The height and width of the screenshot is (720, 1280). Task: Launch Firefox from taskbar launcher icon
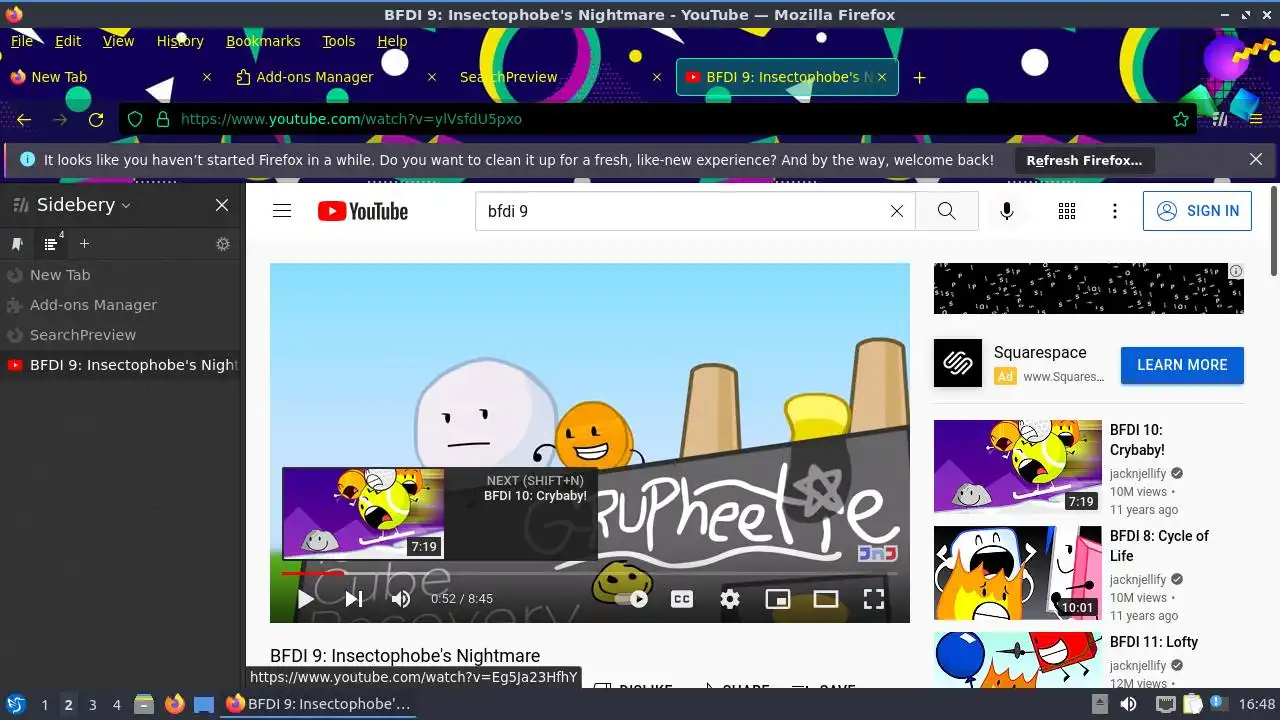[174, 704]
